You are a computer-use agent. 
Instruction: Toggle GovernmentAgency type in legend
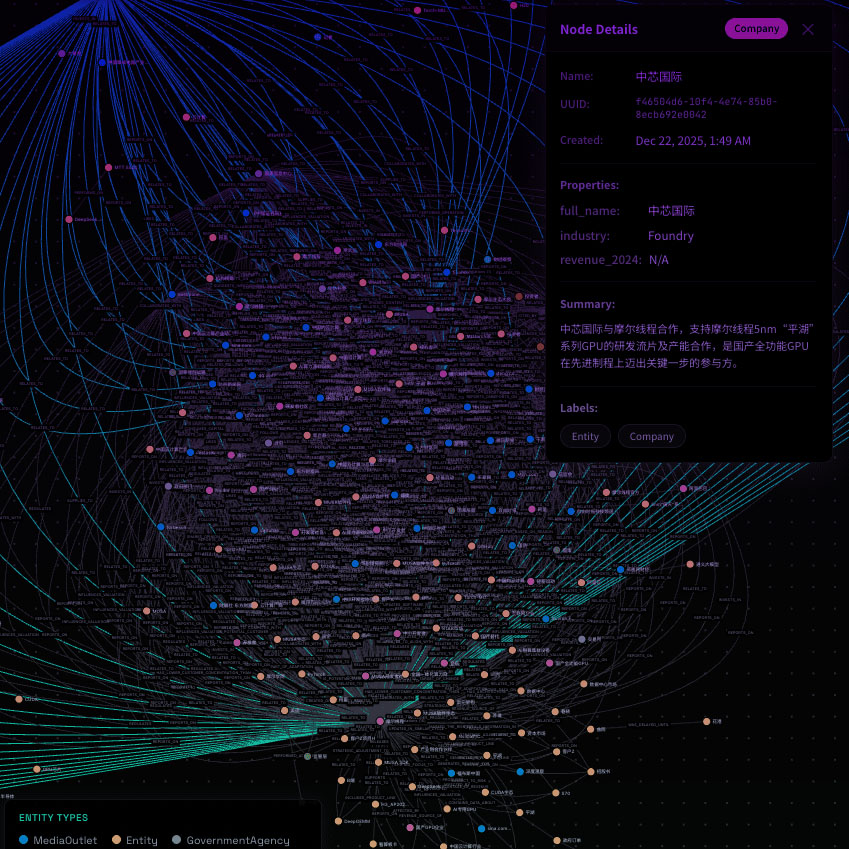pyautogui.click(x=237, y=840)
